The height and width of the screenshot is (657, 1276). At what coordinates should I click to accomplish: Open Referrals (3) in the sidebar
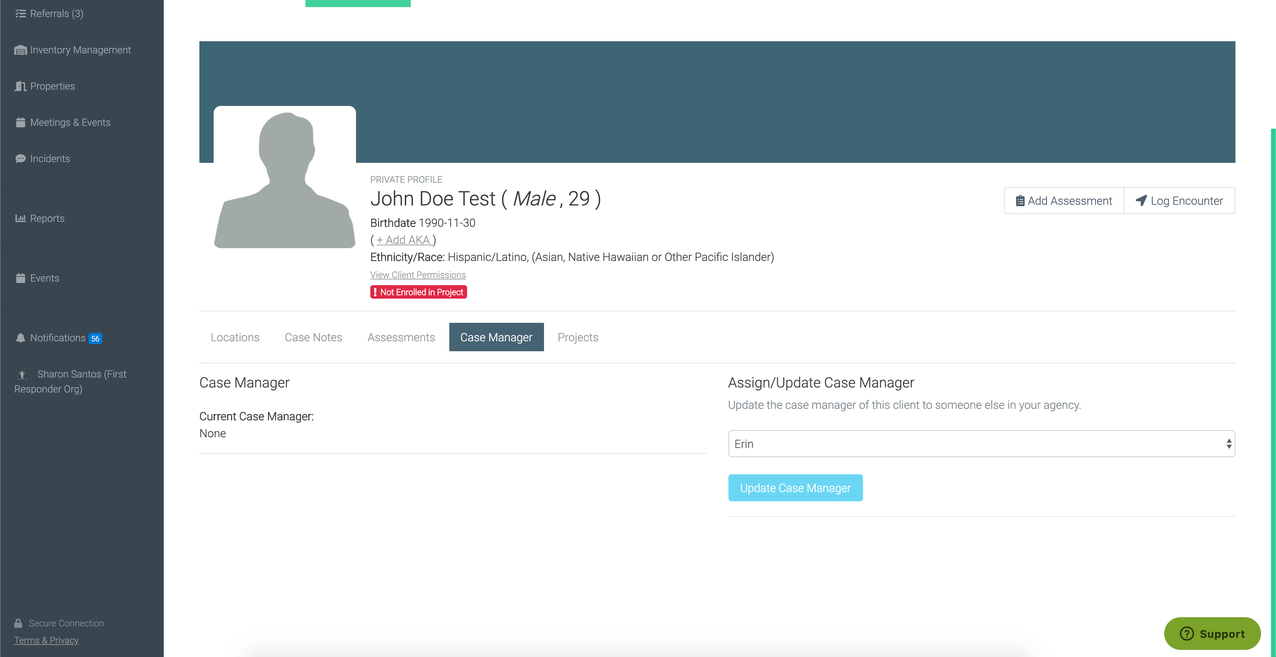[56, 14]
